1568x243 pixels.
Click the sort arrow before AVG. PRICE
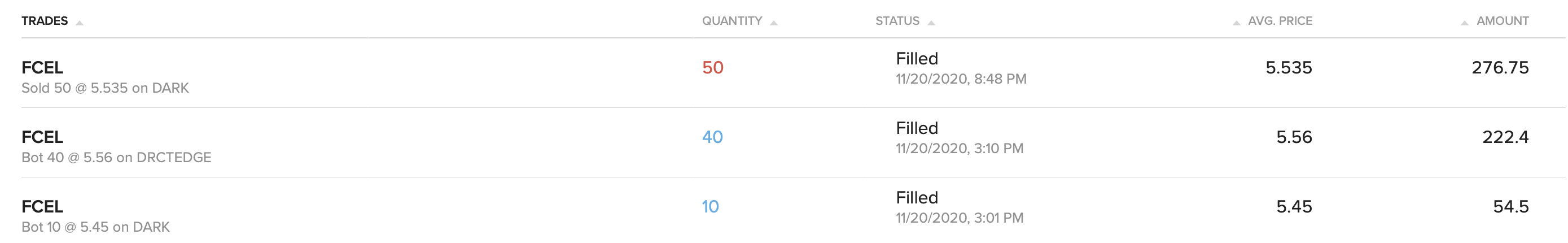click(x=1236, y=23)
